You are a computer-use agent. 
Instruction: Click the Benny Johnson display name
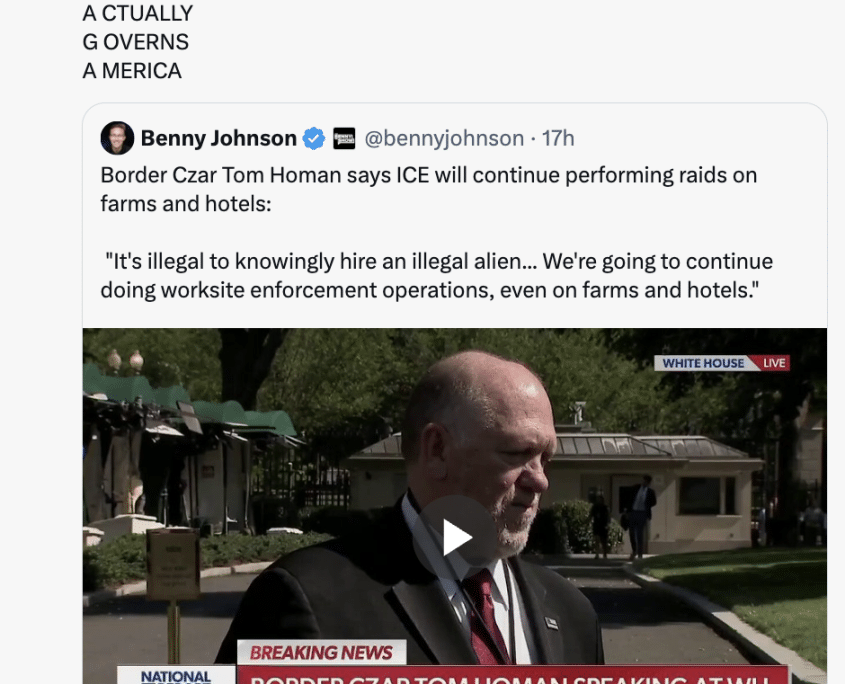[218, 139]
